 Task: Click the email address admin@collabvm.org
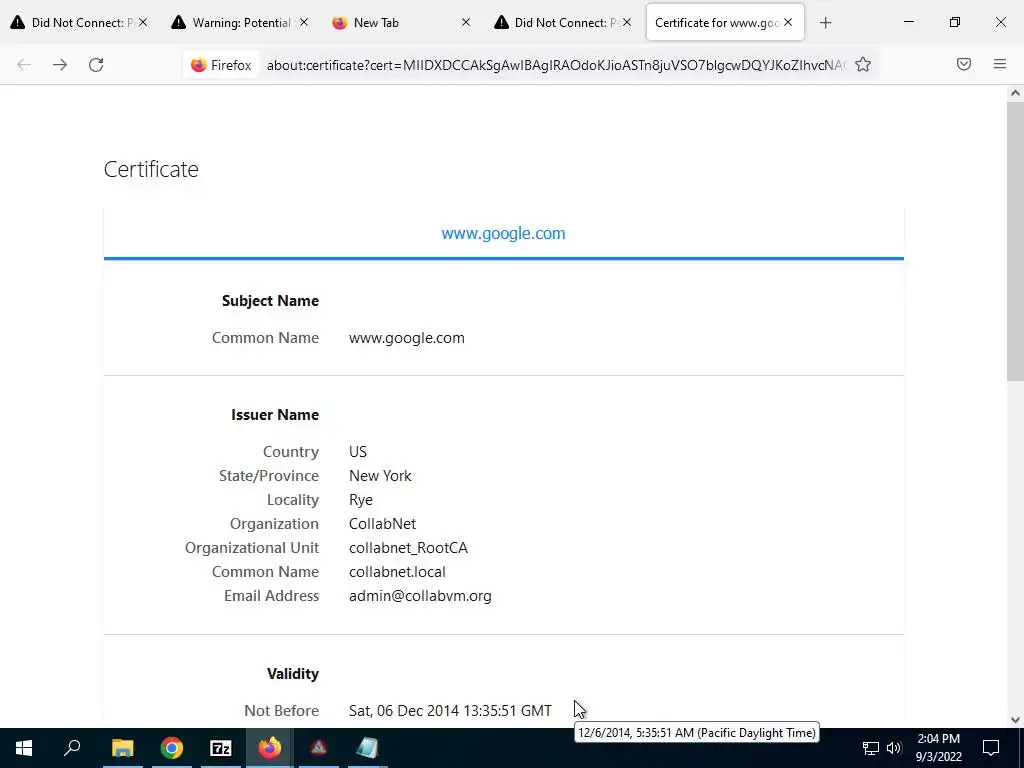[420, 596]
